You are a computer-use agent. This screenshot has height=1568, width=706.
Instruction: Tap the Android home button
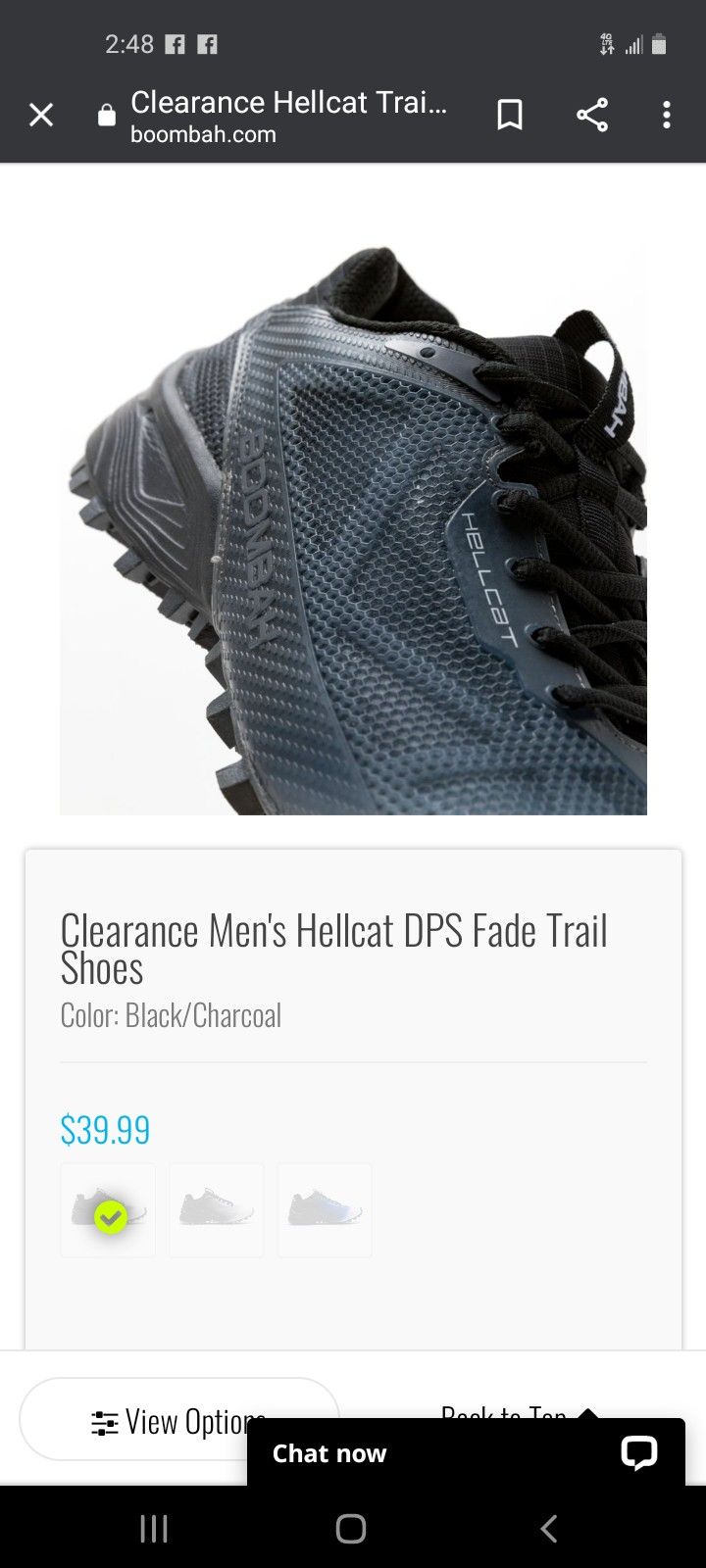pos(351,1528)
